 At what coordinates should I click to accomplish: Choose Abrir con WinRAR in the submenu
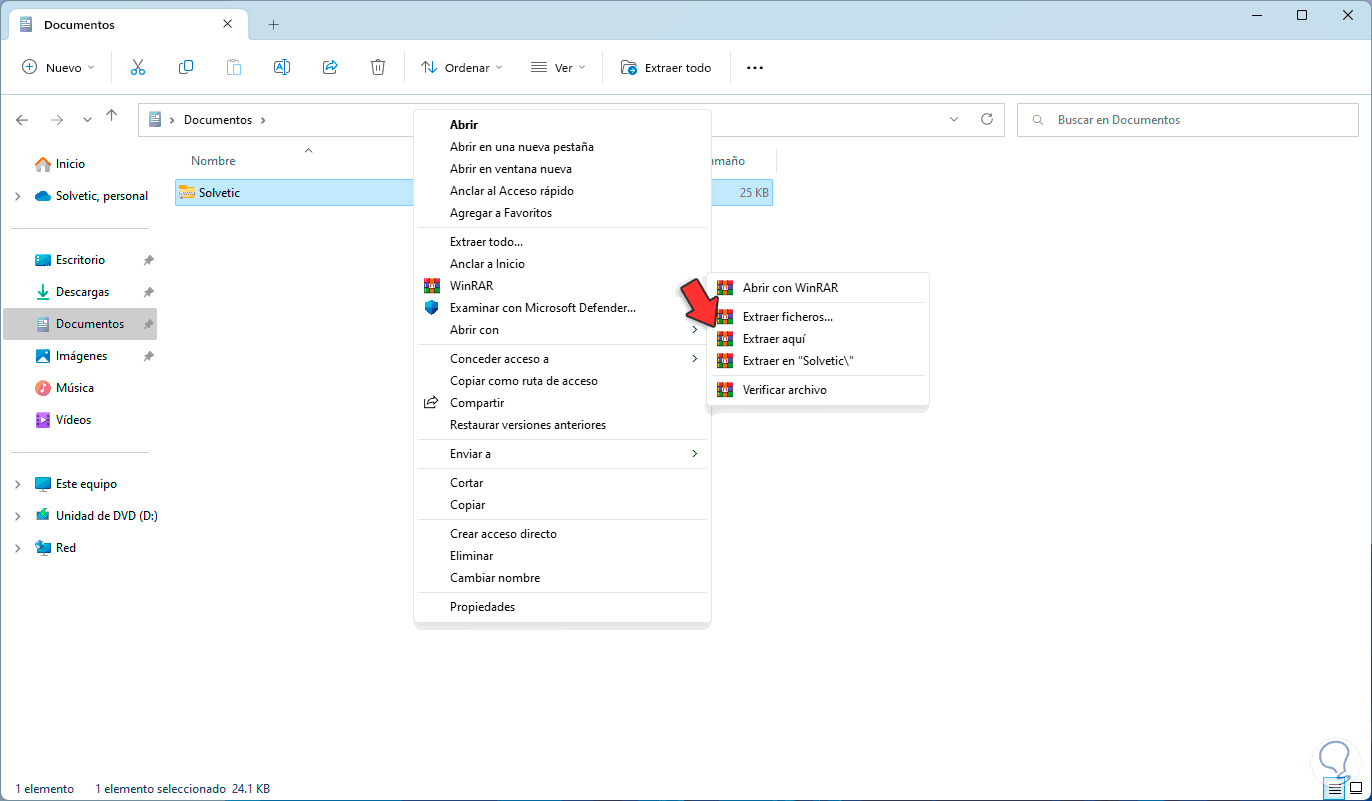[x=818, y=288]
